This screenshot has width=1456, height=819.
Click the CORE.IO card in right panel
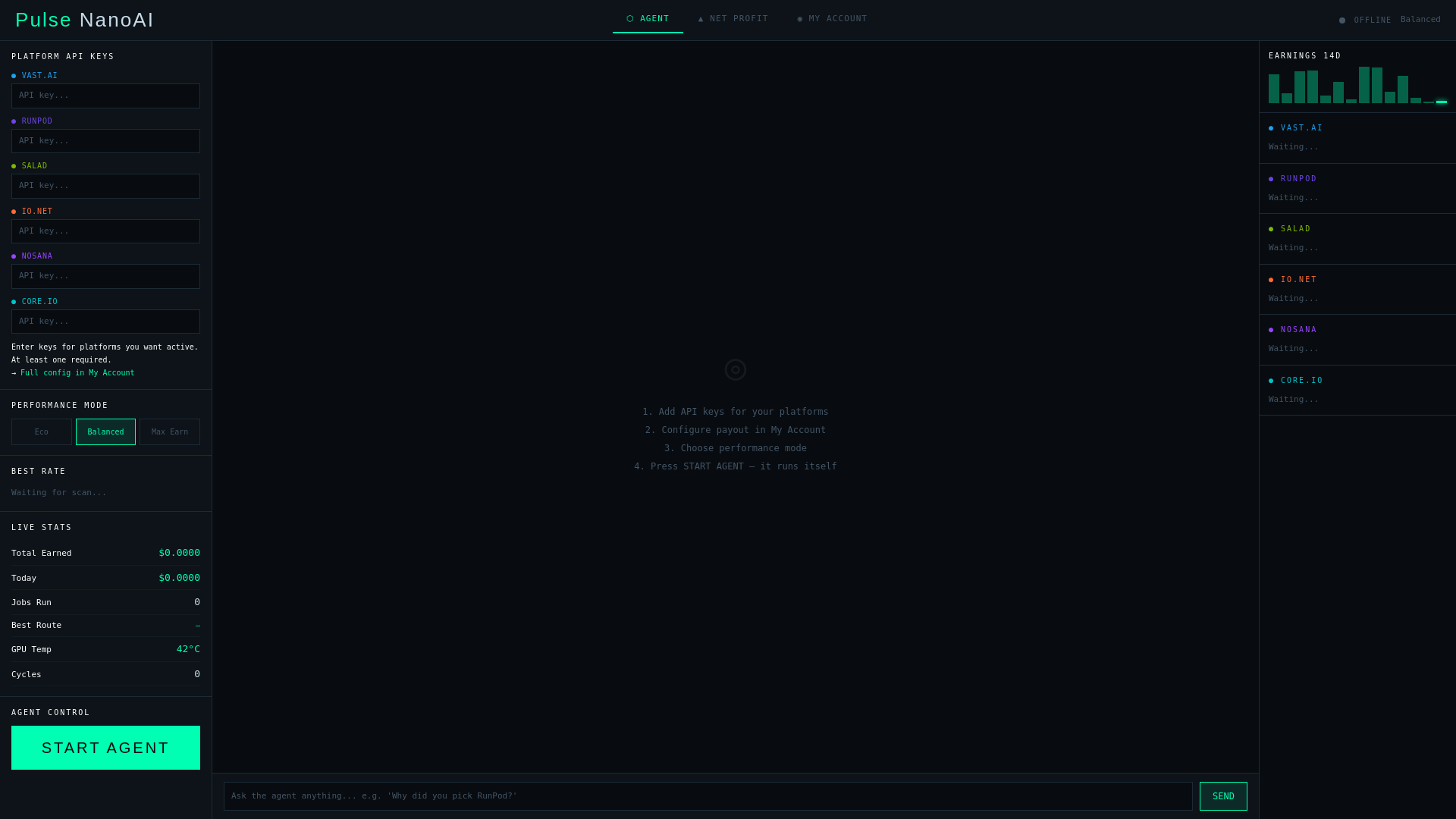coord(1357,391)
